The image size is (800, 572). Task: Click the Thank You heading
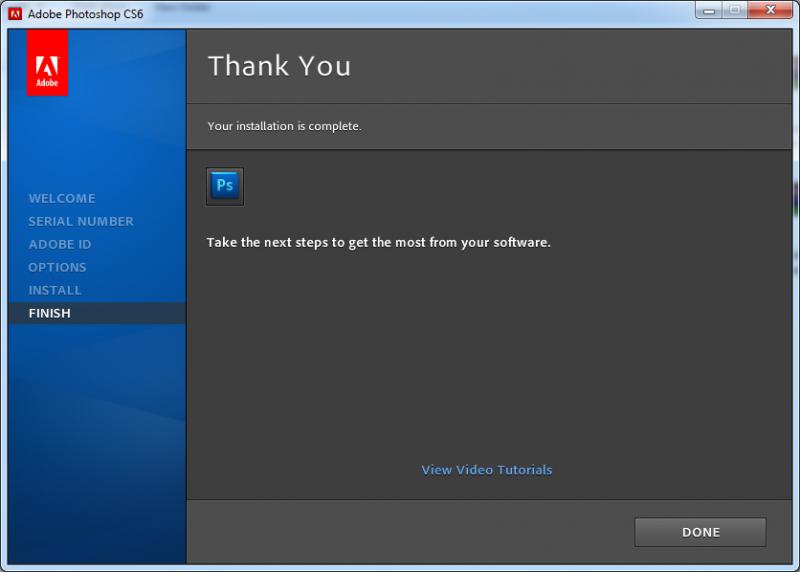[x=280, y=66]
